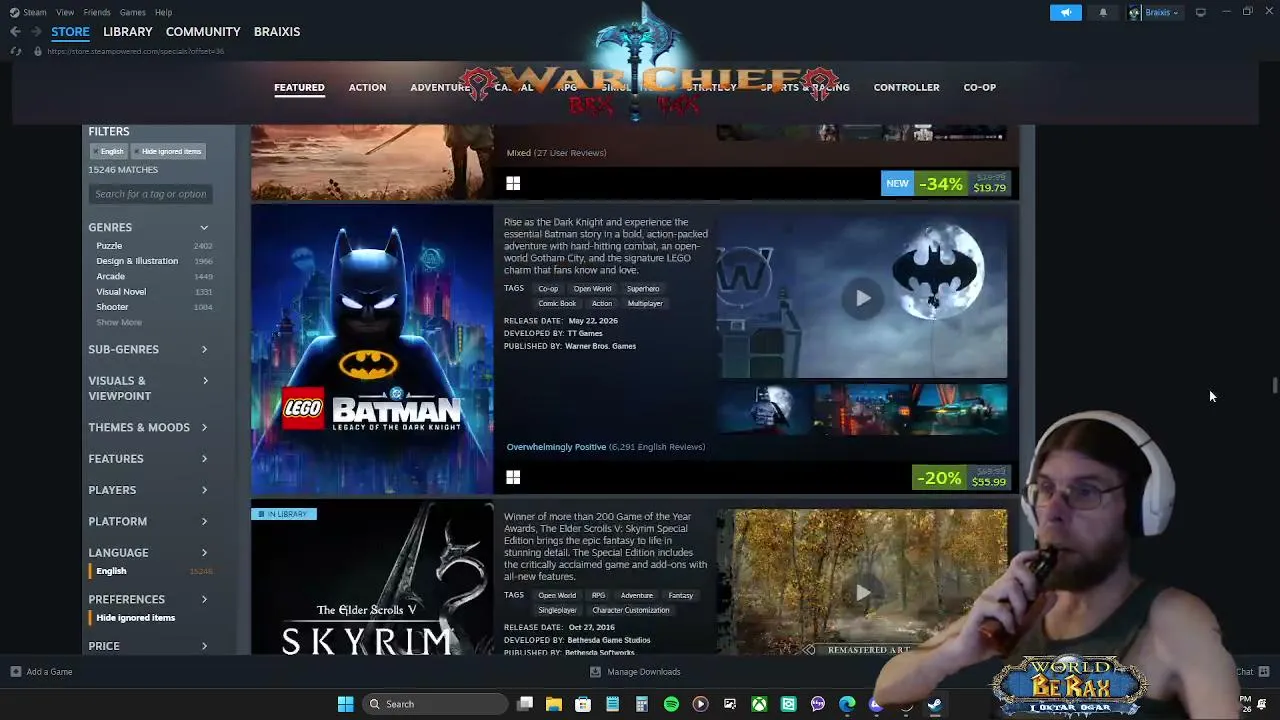Open the TT Games developer link

[585, 333]
